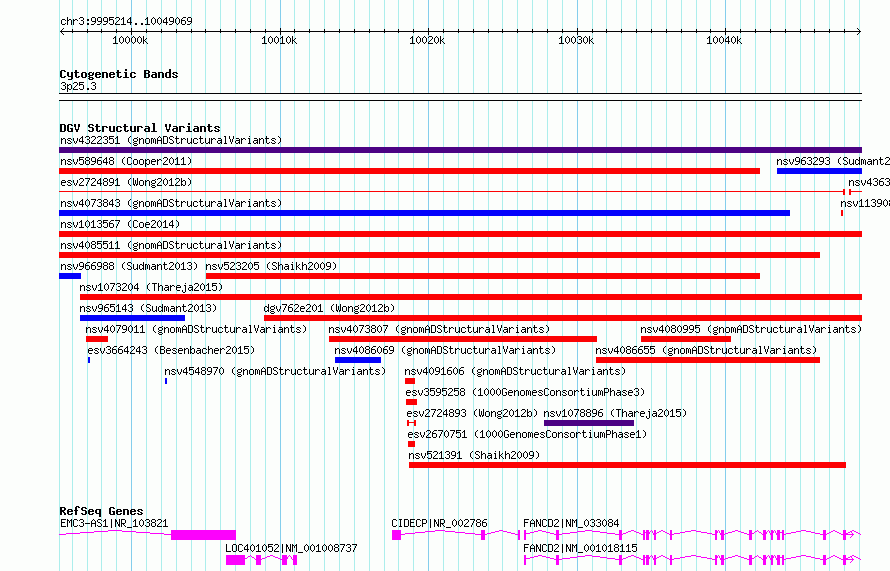Open EMC3-AS1 NR_103821 gene label
This screenshot has height=571, width=890.
coord(114,523)
